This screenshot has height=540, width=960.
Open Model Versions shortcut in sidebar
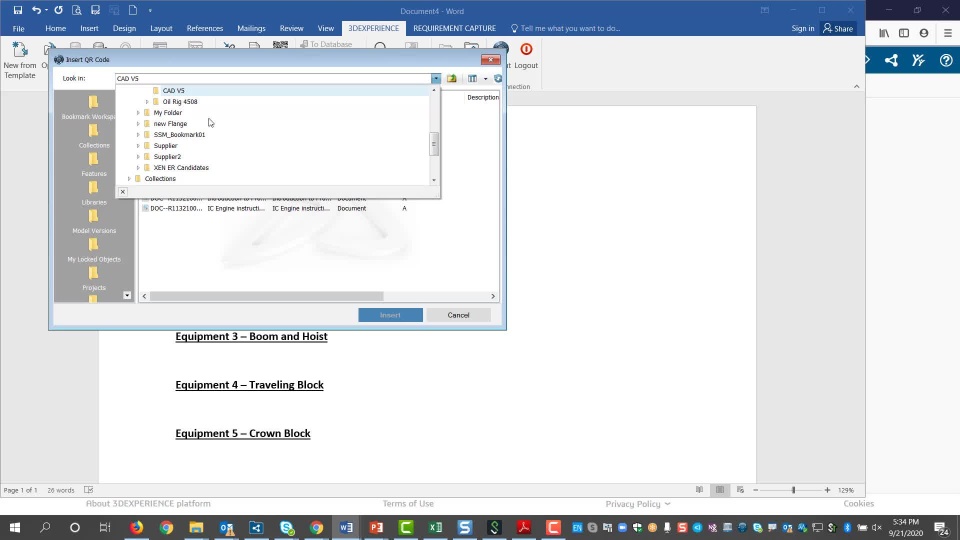coord(94,221)
